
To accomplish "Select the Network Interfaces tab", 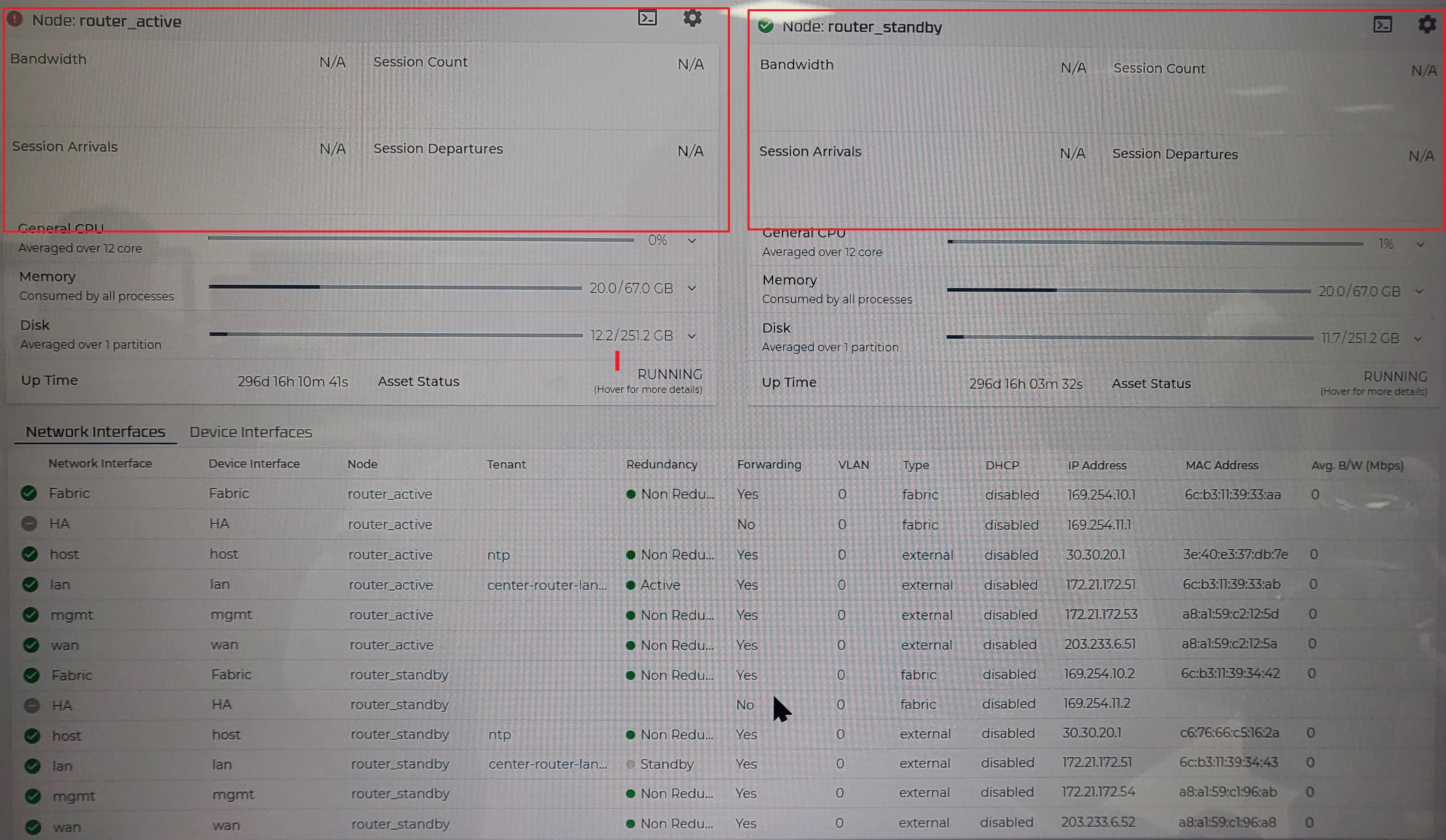I will tap(95, 431).
